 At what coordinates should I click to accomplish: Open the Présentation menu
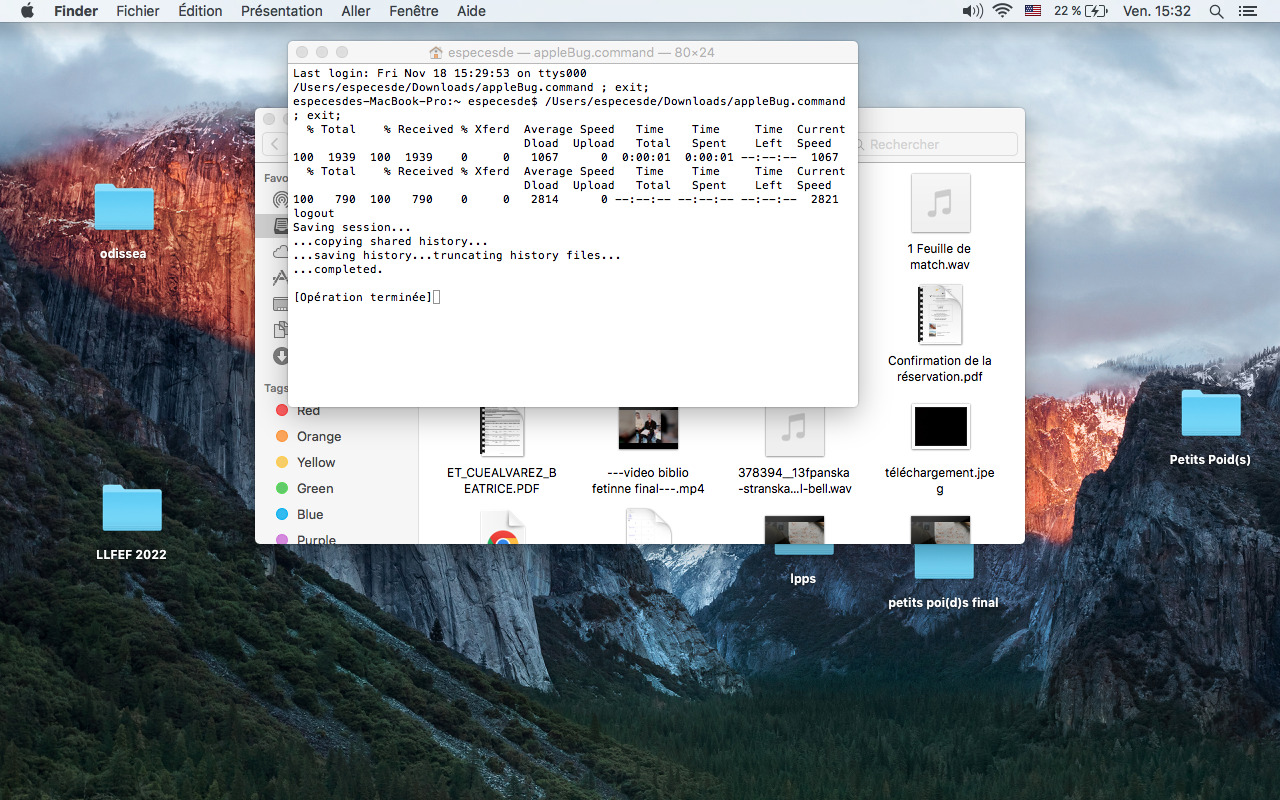tap(281, 11)
